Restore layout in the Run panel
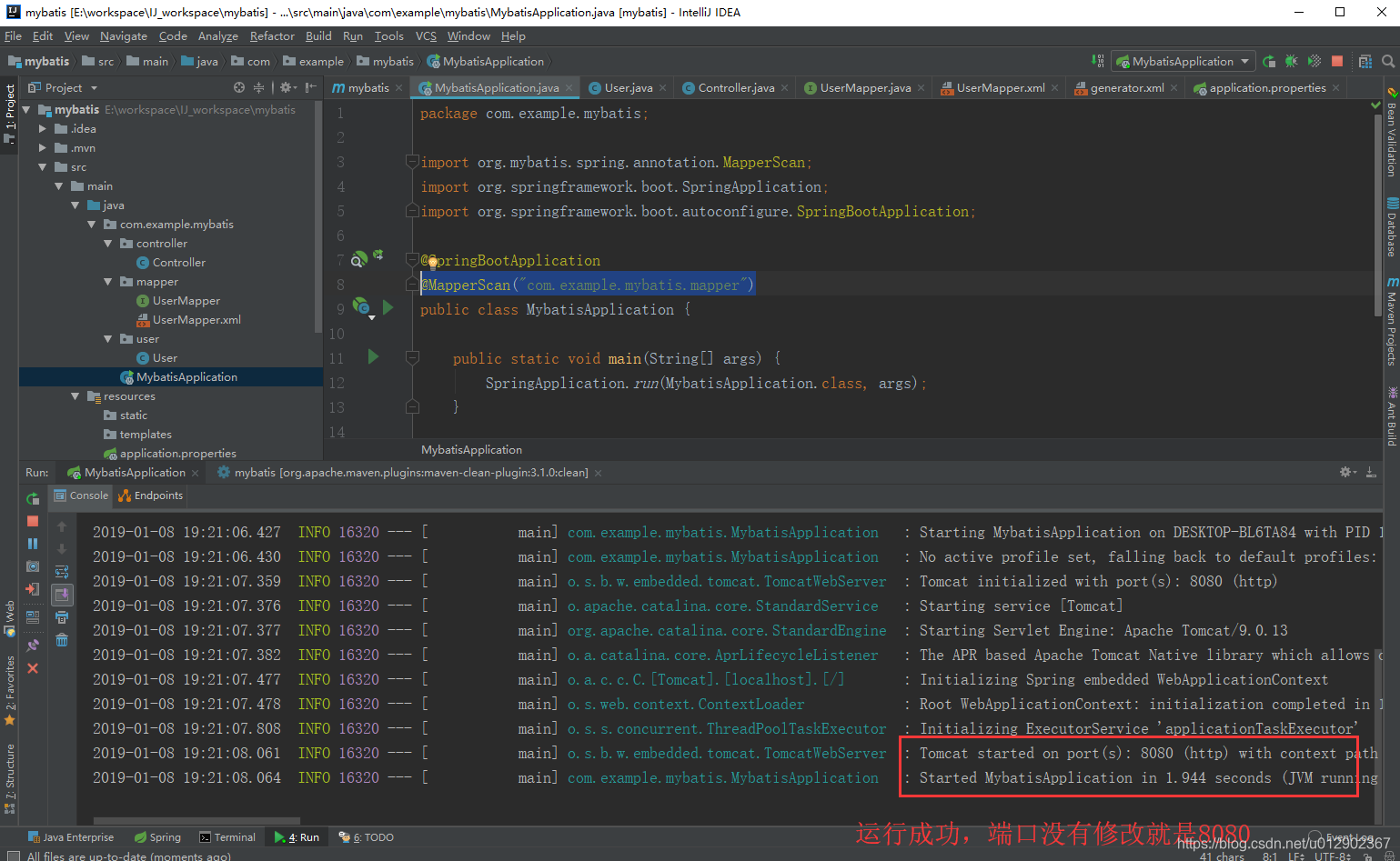The height and width of the screenshot is (861, 1400). [33, 619]
